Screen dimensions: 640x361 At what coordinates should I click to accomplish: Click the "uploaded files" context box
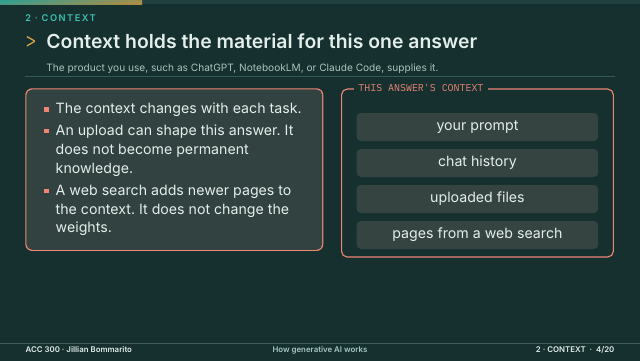click(477, 199)
